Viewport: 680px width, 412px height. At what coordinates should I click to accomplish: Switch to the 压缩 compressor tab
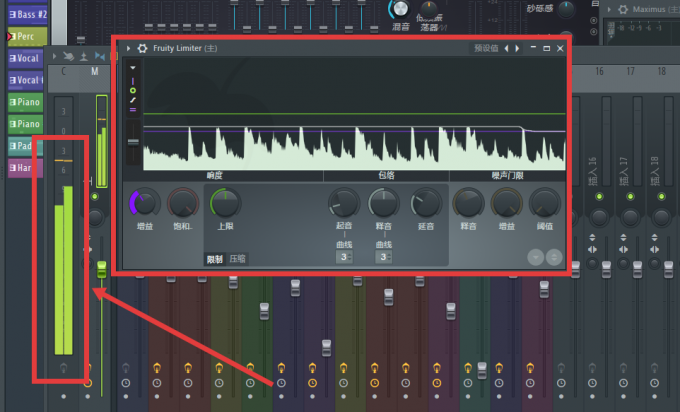(x=238, y=259)
